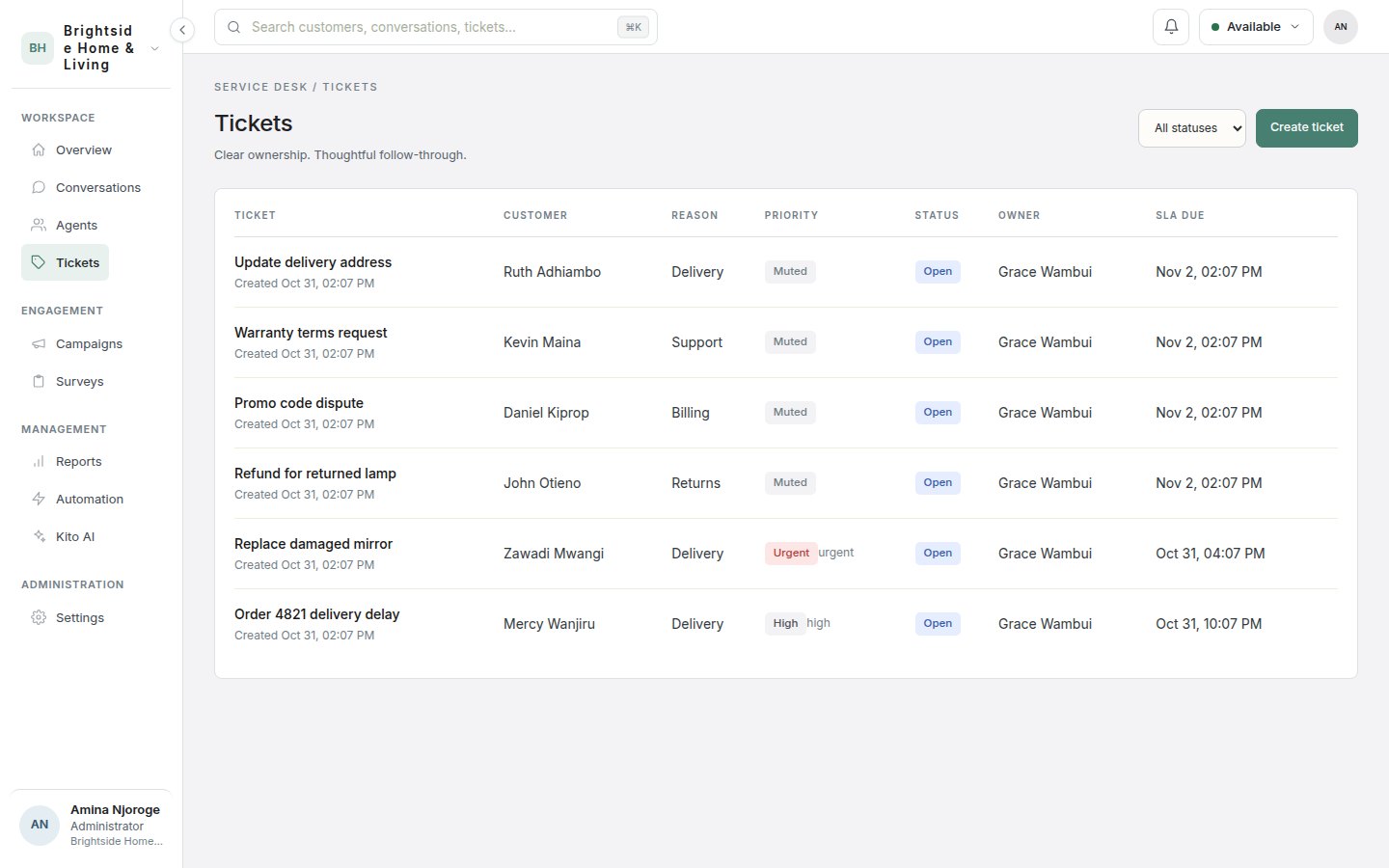Collapse the sidebar with the chevron button
This screenshot has height=868, width=1389.
coord(182,30)
